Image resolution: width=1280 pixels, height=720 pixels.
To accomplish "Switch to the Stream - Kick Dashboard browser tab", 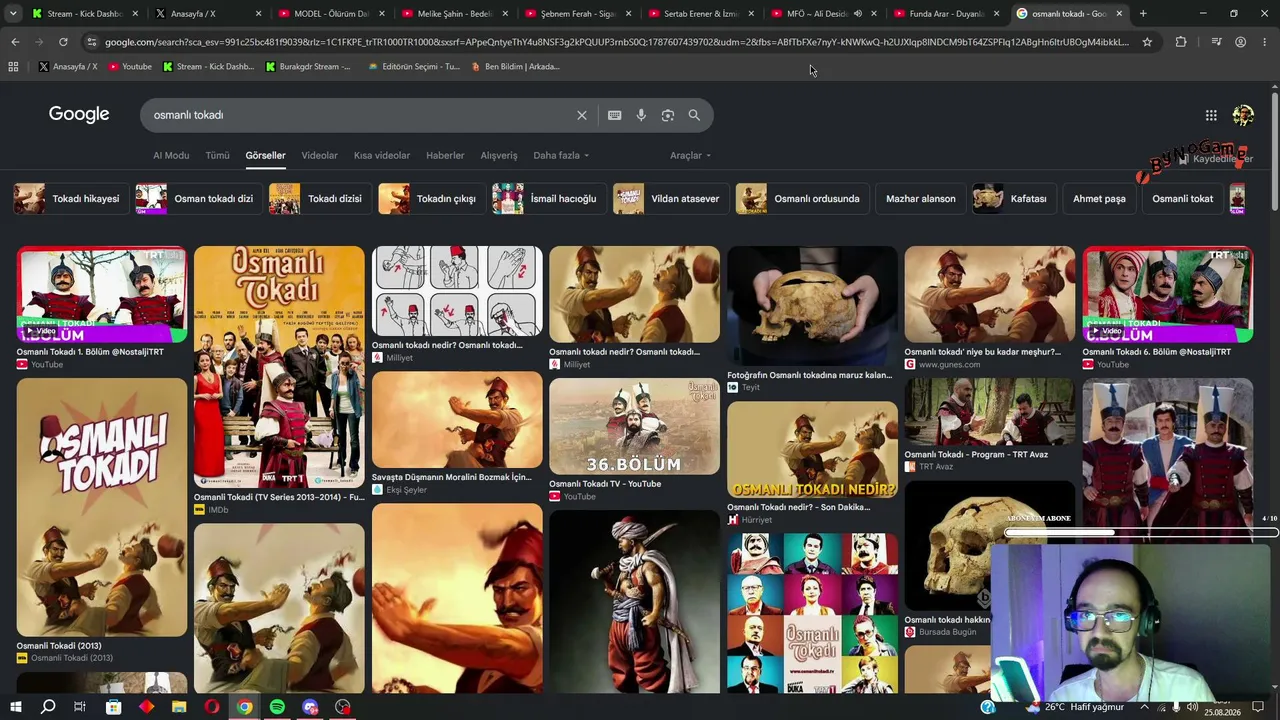I will point(85,14).
